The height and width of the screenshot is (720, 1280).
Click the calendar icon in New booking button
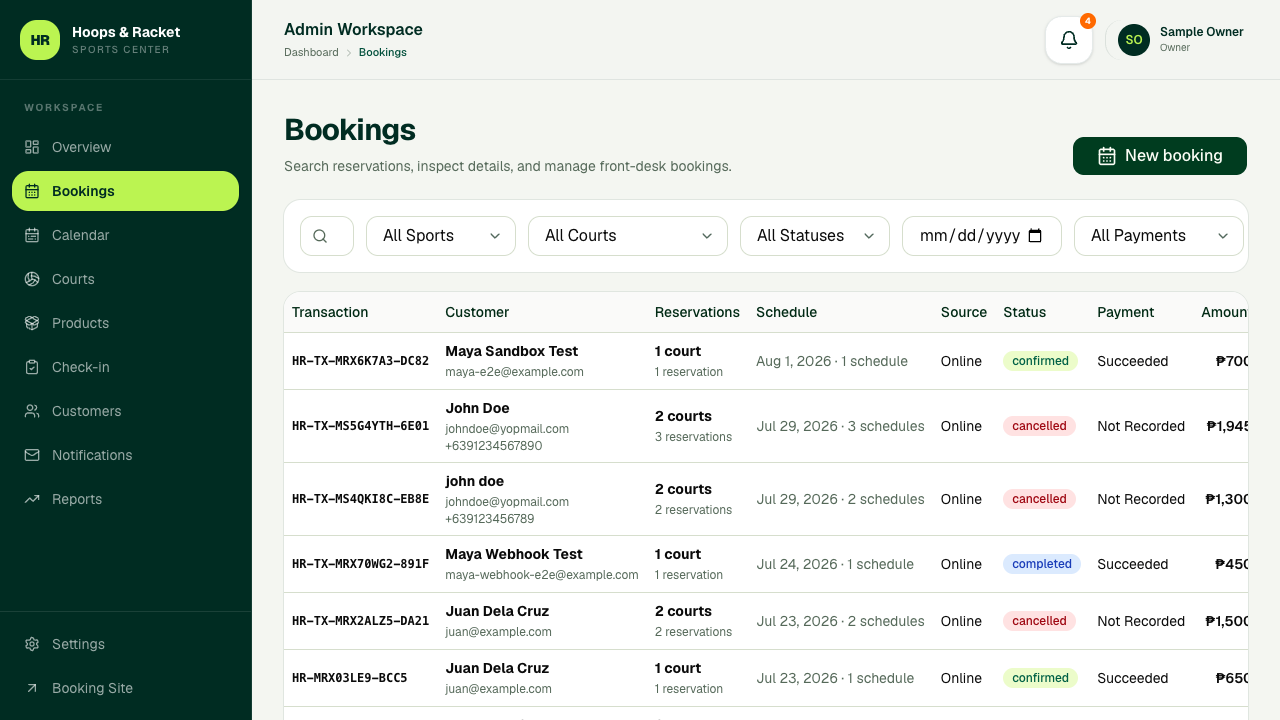[1107, 156]
